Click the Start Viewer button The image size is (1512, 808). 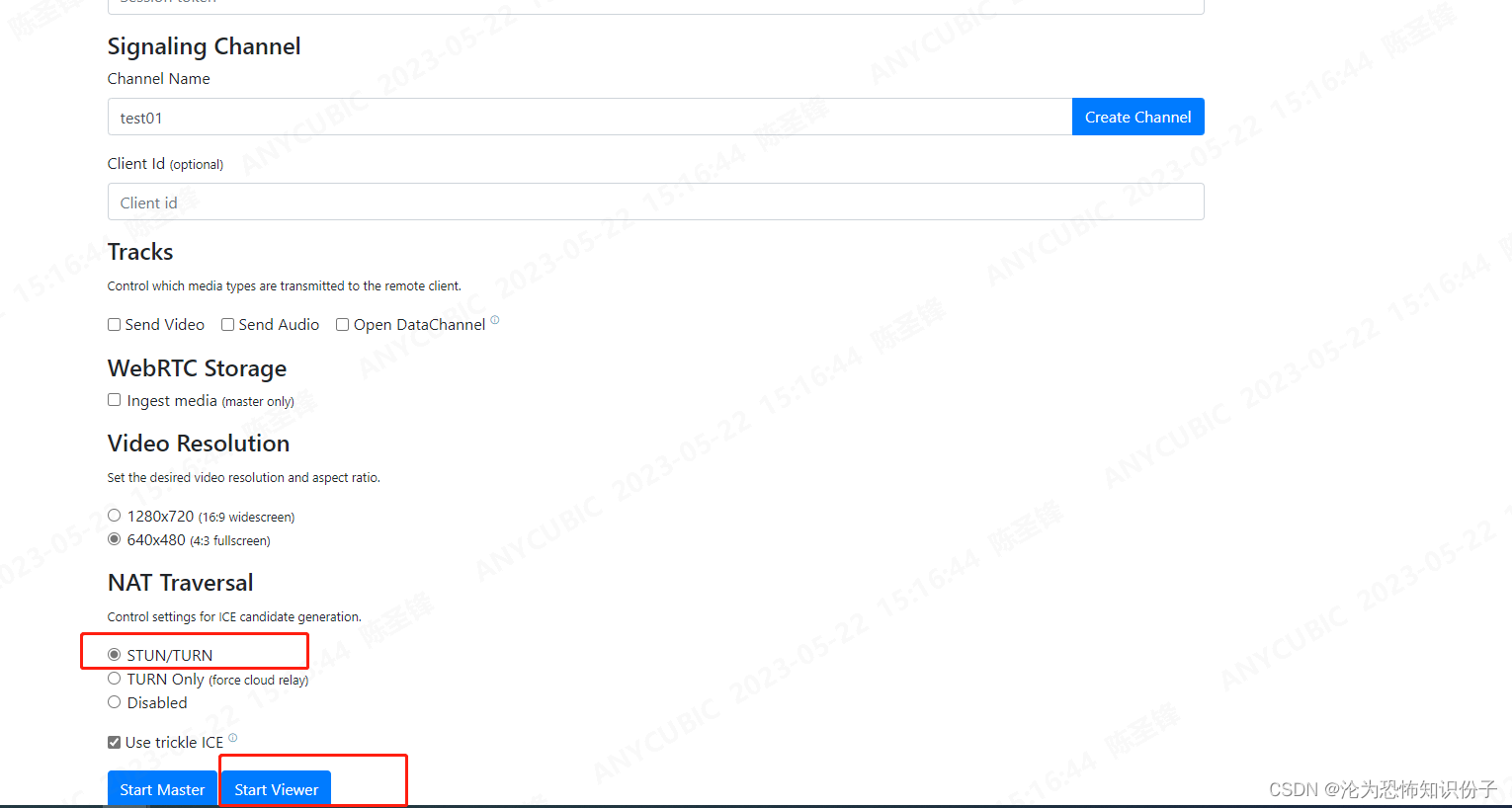pyautogui.click(x=275, y=789)
